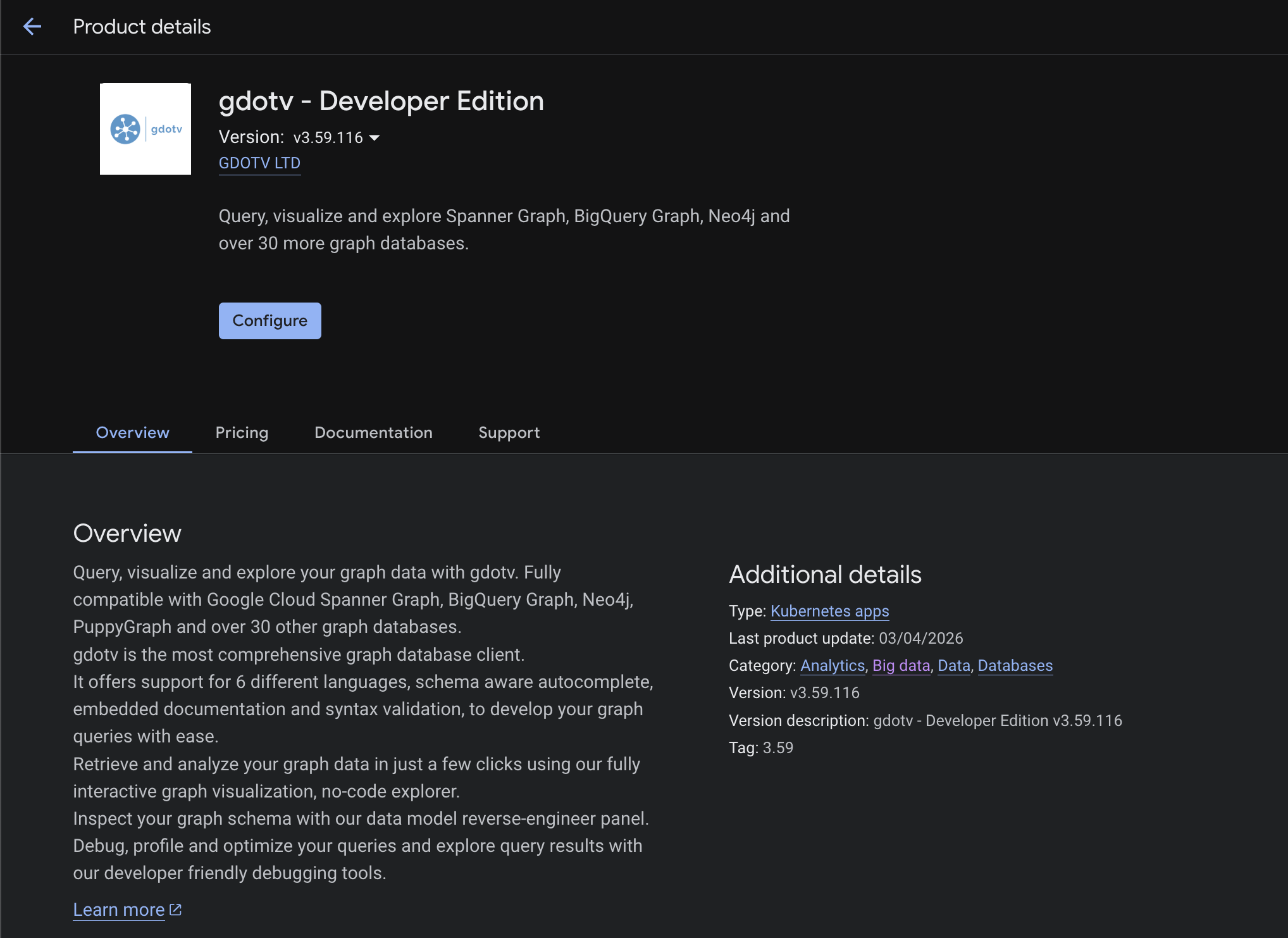The width and height of the screenshot is (1288, 938).
Task: Click the Product details title text
Action: (x=142, y=27)
